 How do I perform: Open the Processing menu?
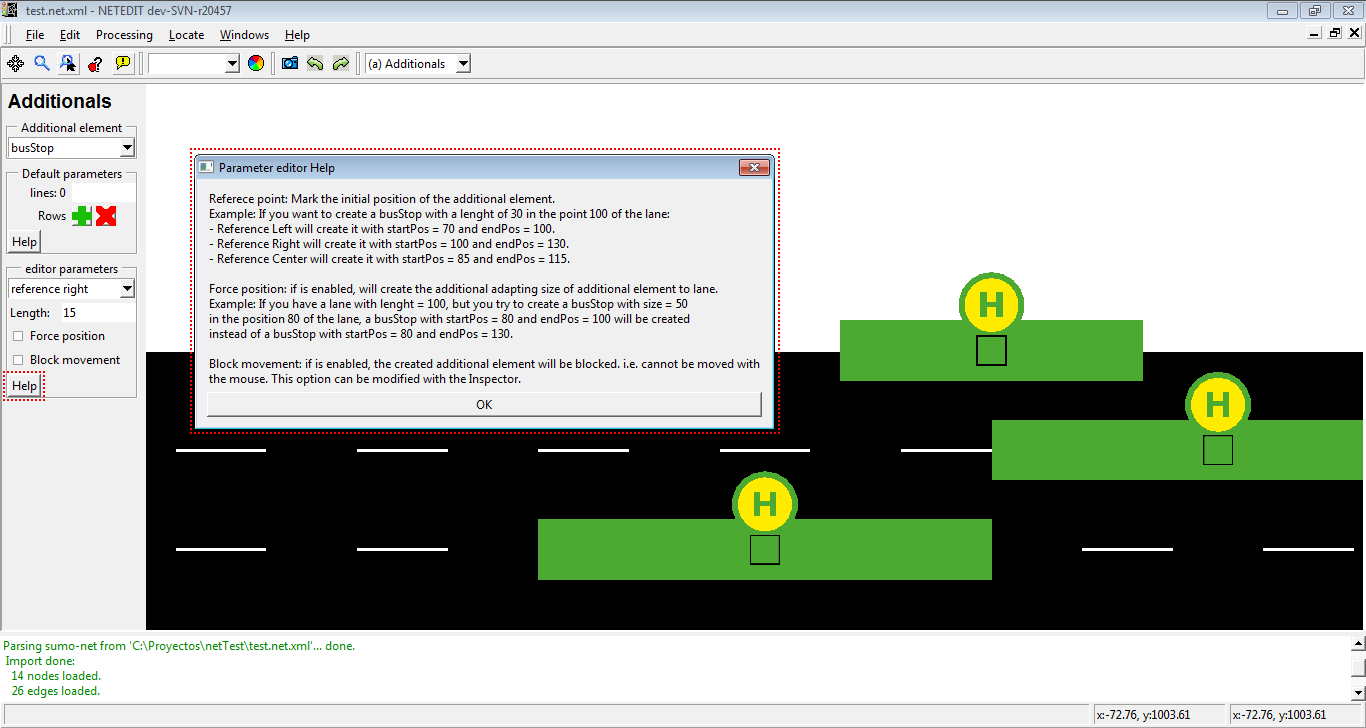pos(124,35)
